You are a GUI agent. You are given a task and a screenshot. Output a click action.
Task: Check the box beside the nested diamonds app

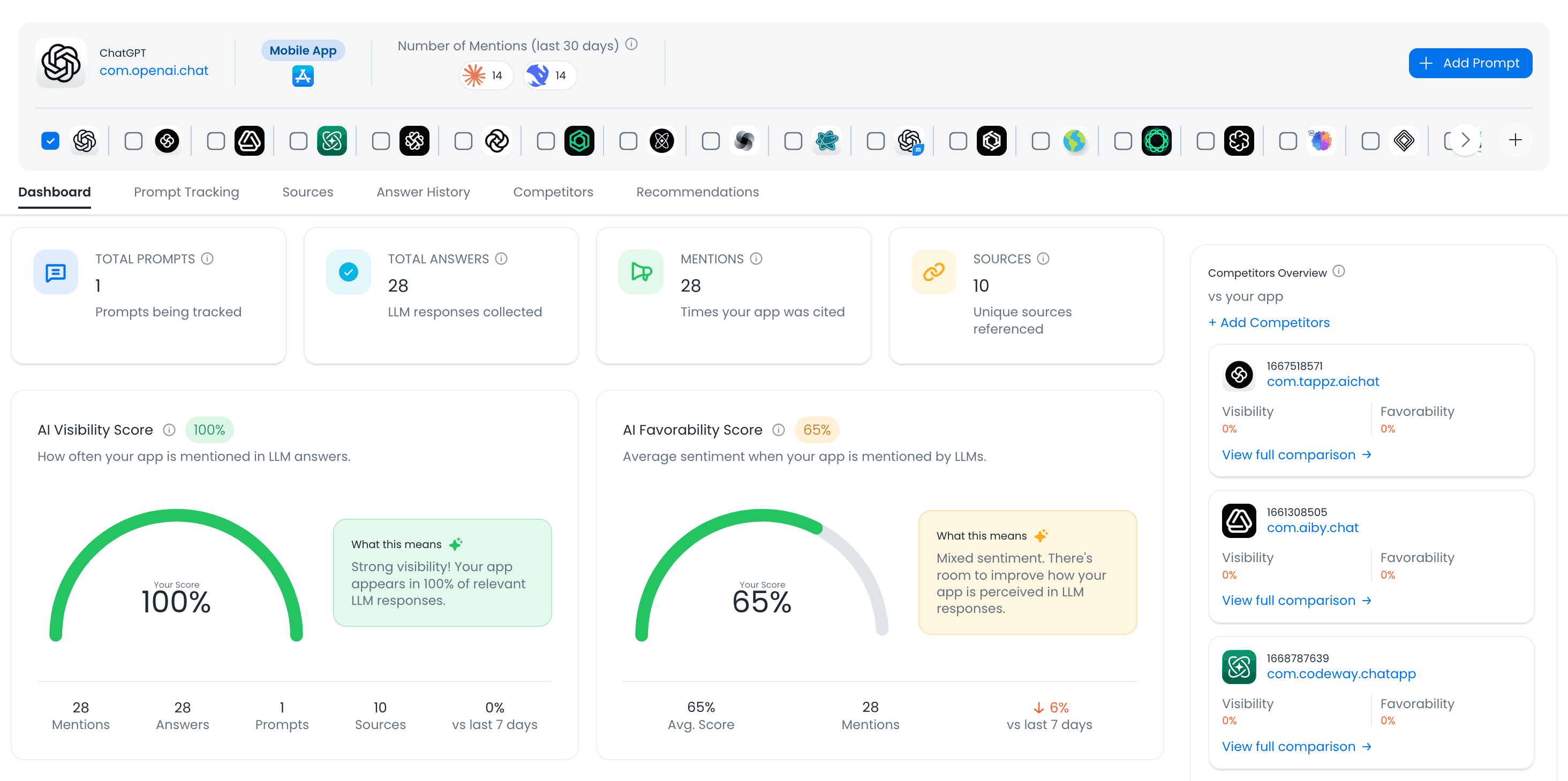1370,141
